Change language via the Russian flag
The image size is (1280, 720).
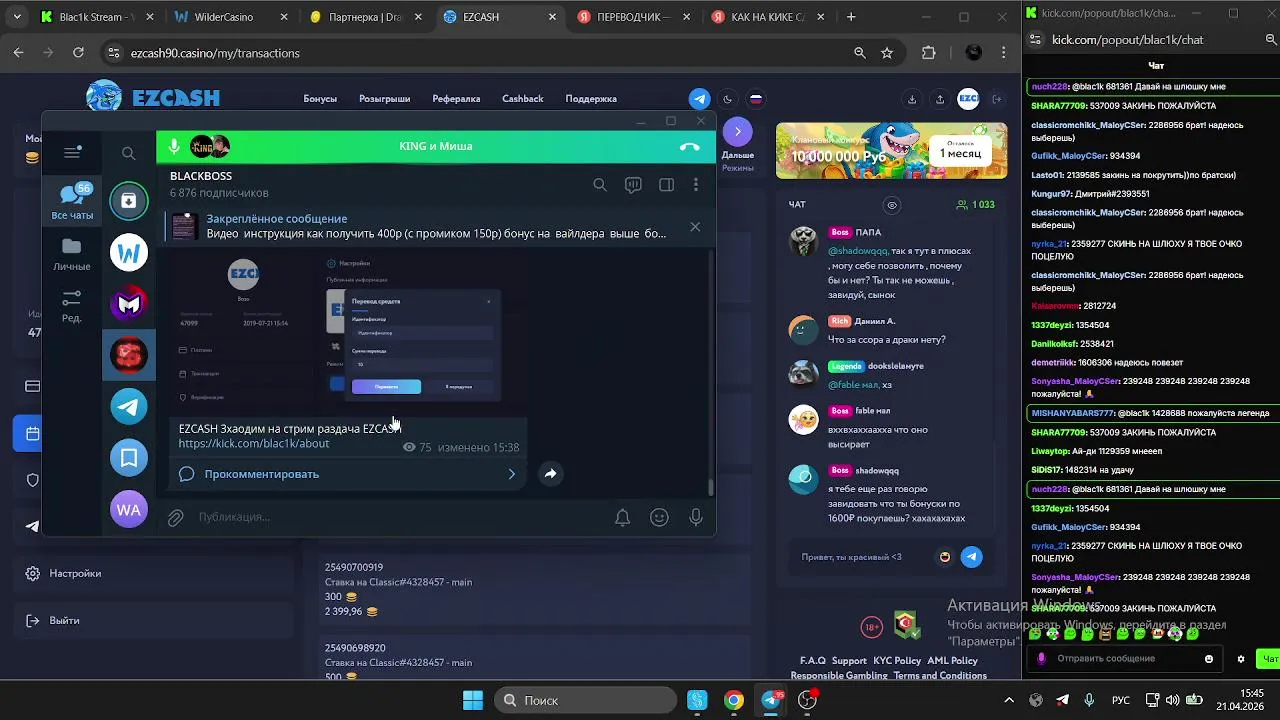756,99
